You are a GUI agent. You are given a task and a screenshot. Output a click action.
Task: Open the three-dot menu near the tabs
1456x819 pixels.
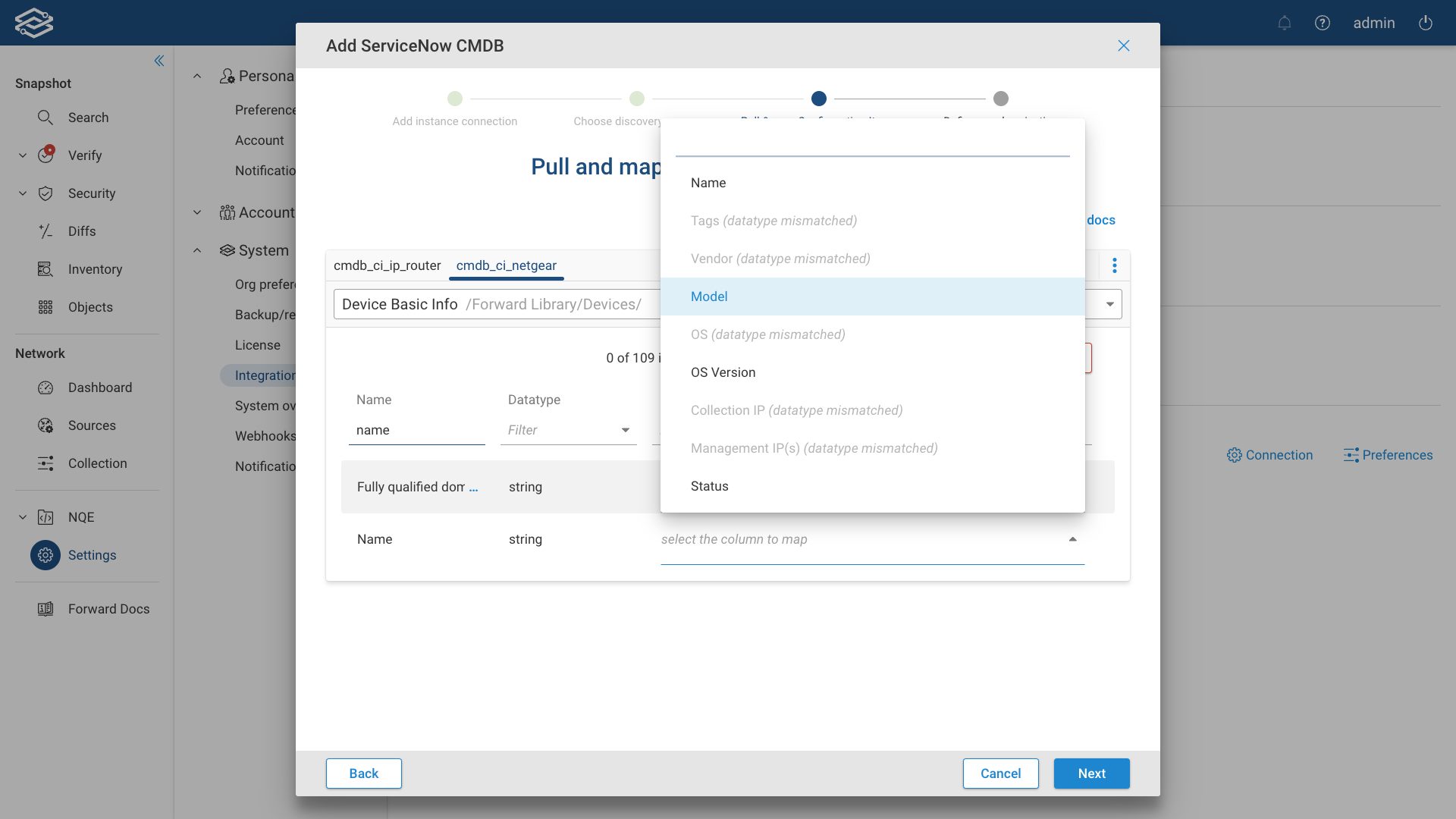click(1115, 265)
